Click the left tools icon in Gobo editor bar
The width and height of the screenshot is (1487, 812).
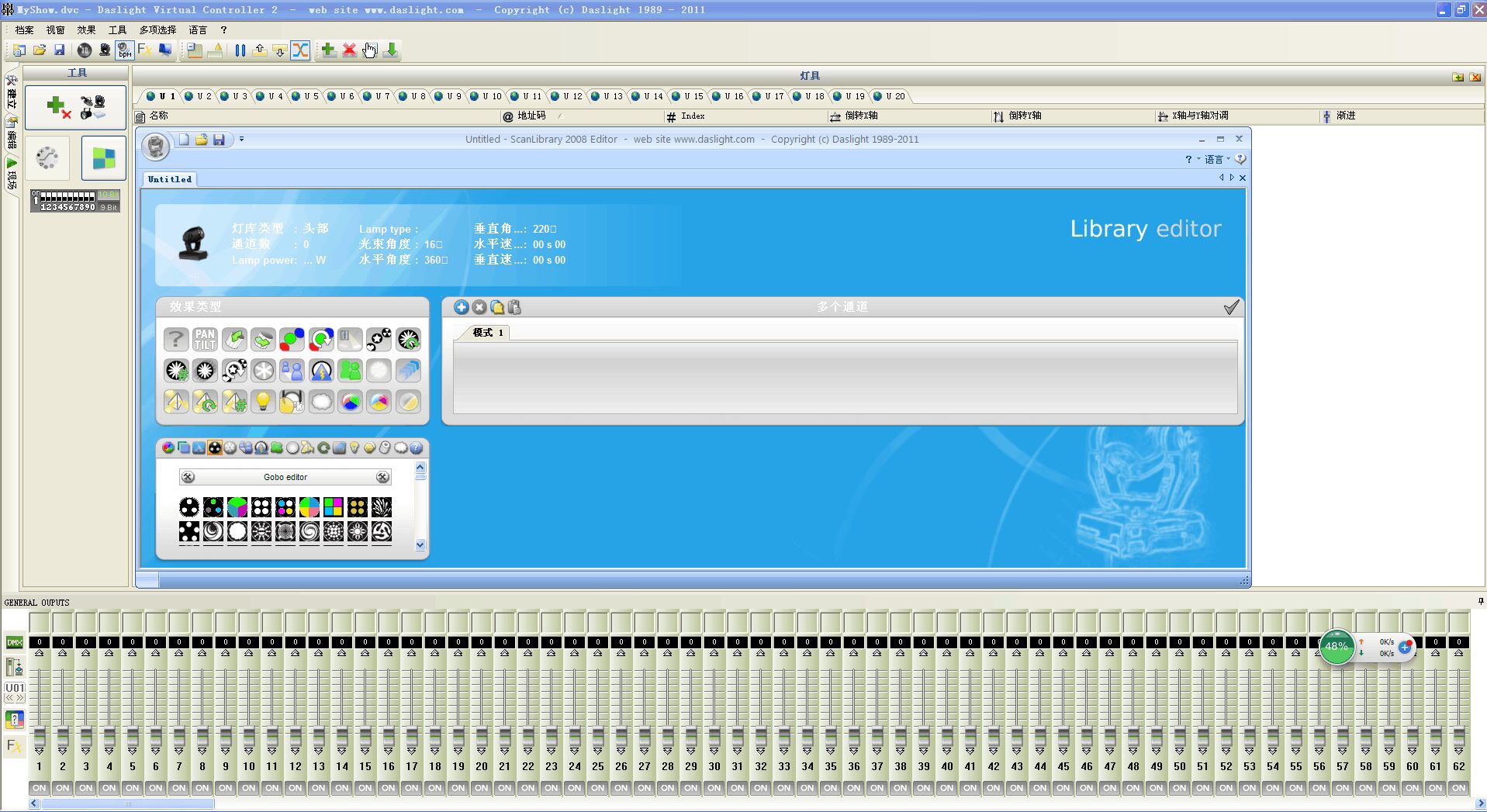(x=188, y=477)
